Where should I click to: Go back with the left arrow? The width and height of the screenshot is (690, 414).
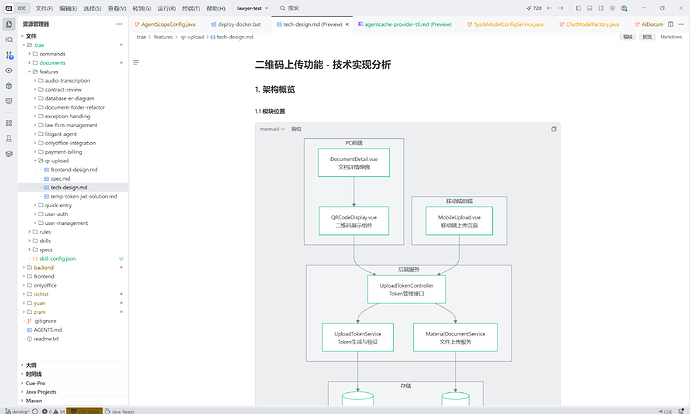click(549, 8)
